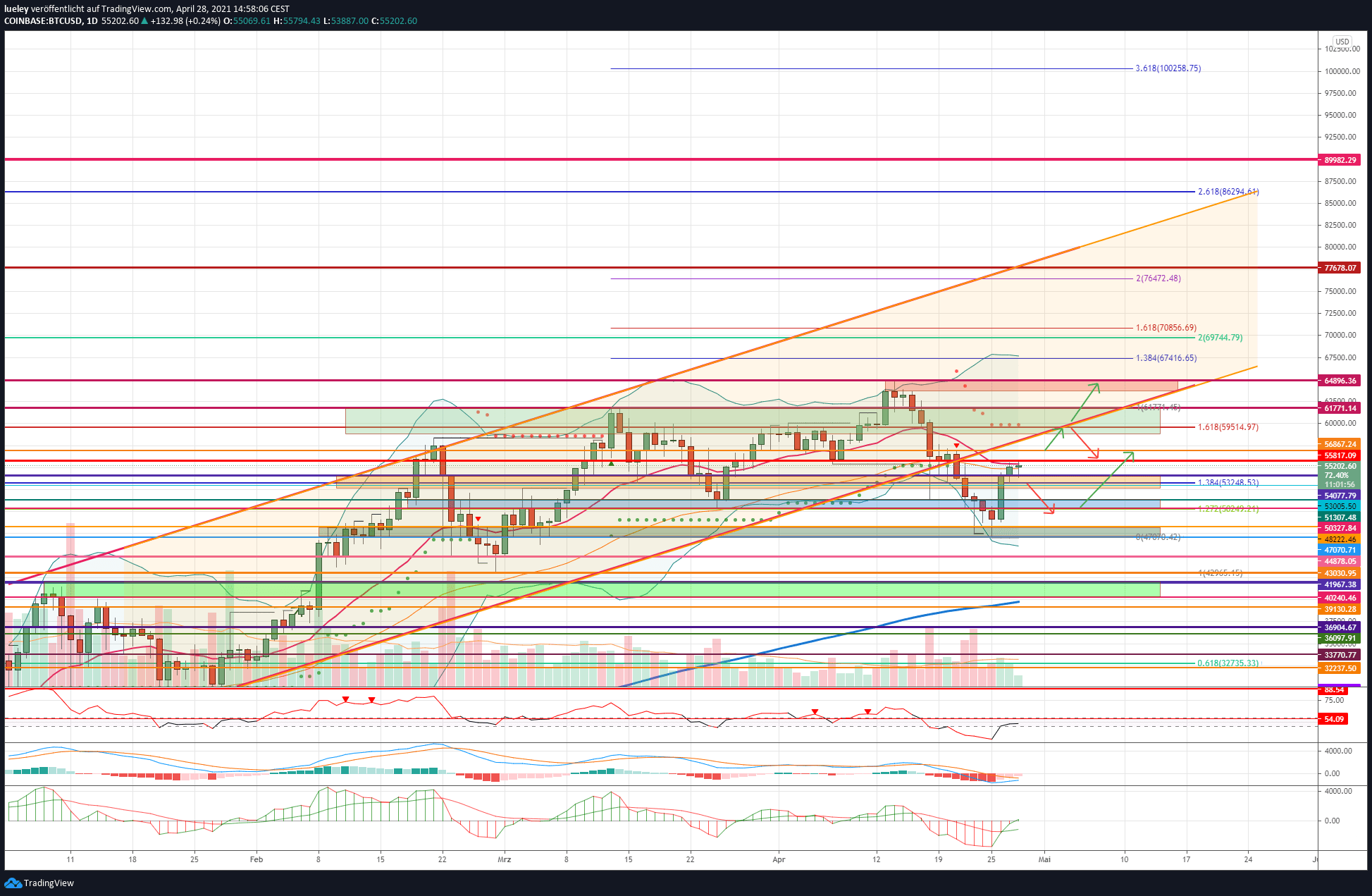Select the 43030.95 price tag
This screenshot has width=1372, height=896.
(1340, 573)
